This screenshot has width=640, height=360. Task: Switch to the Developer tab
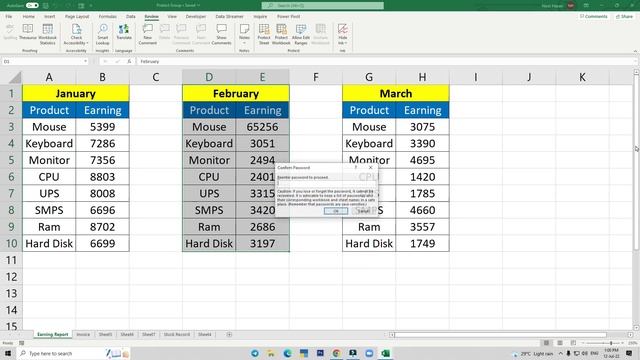click(196, 16)
